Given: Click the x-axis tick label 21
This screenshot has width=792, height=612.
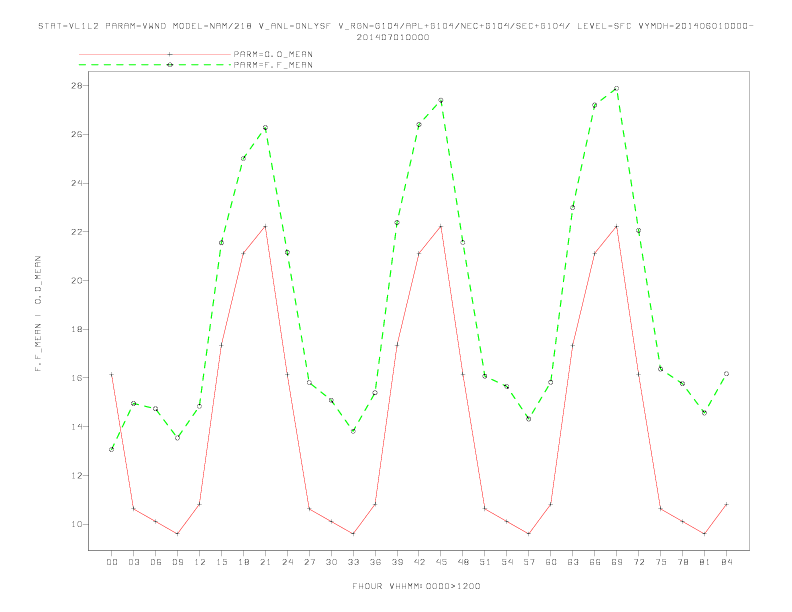Looking at the screenshot, I should tap(265, 562).
